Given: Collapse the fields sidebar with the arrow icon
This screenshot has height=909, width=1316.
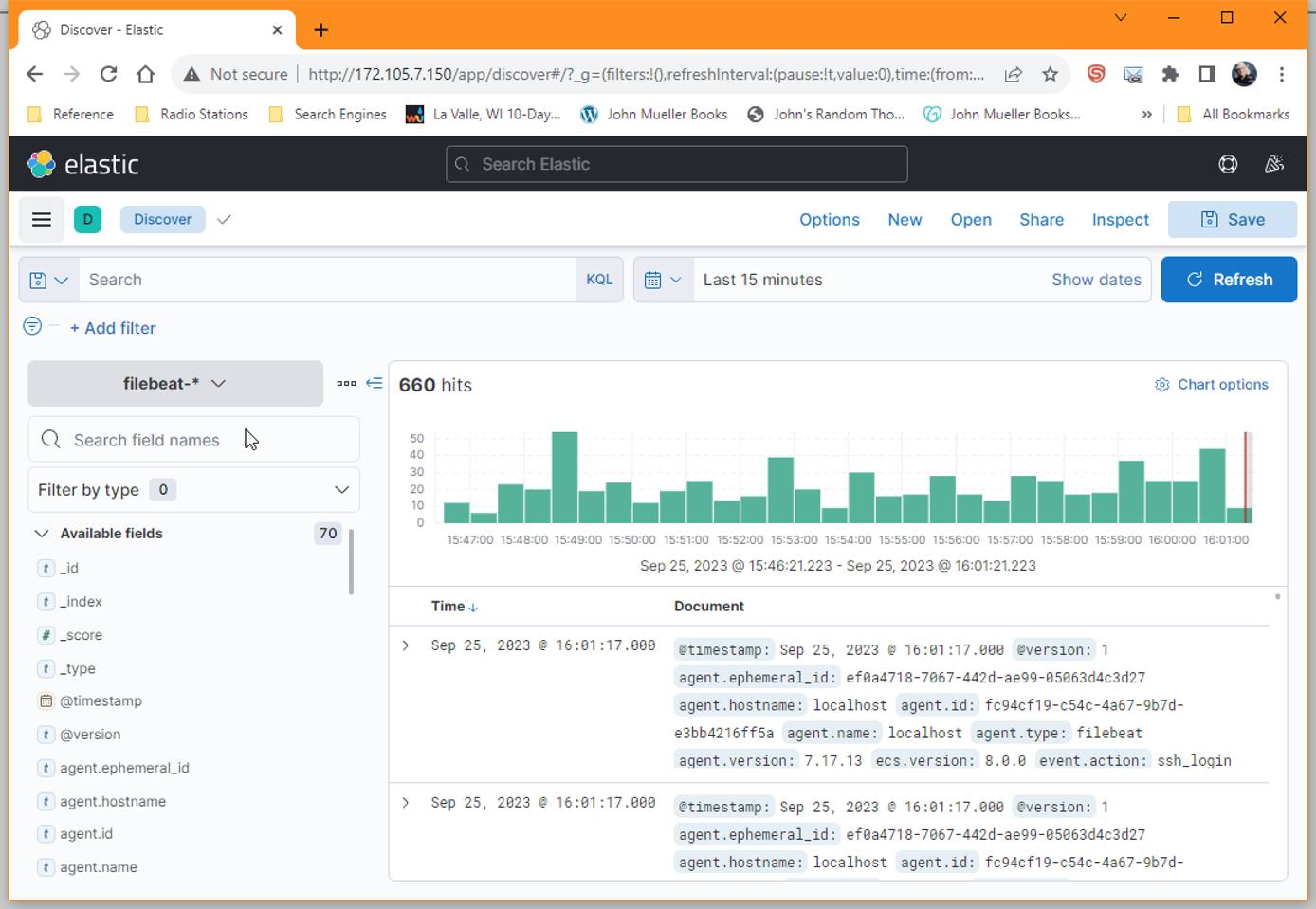Looking at the screenshot, I should 375,383.
